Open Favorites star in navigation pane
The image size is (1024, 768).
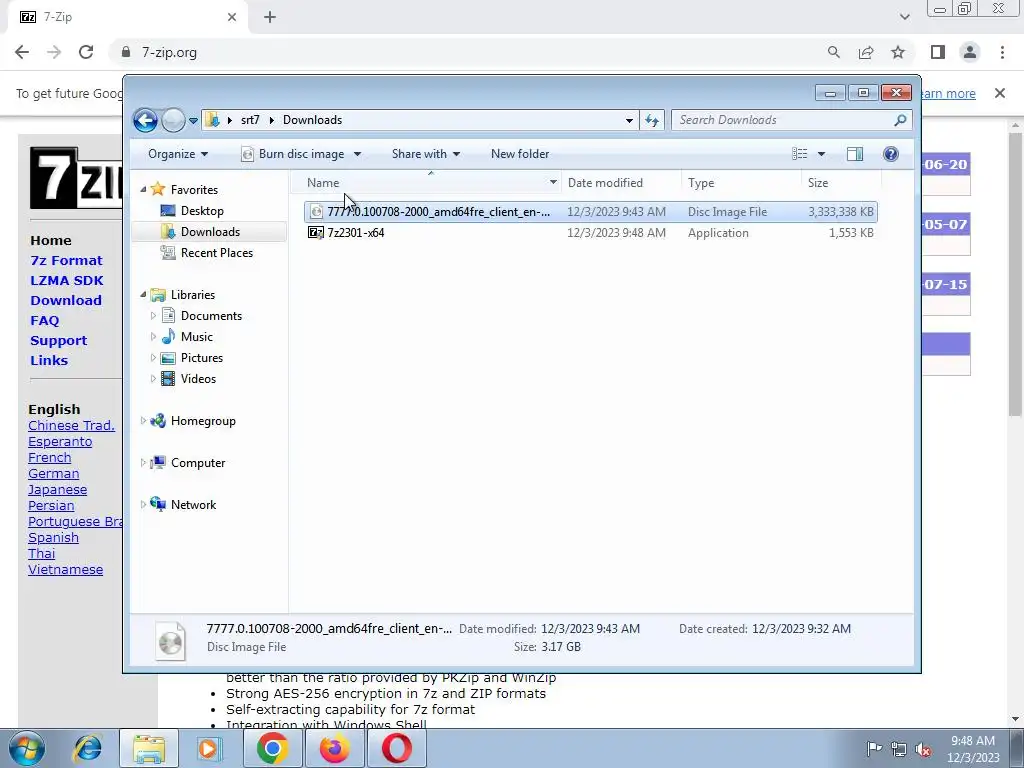pos(157,189)
